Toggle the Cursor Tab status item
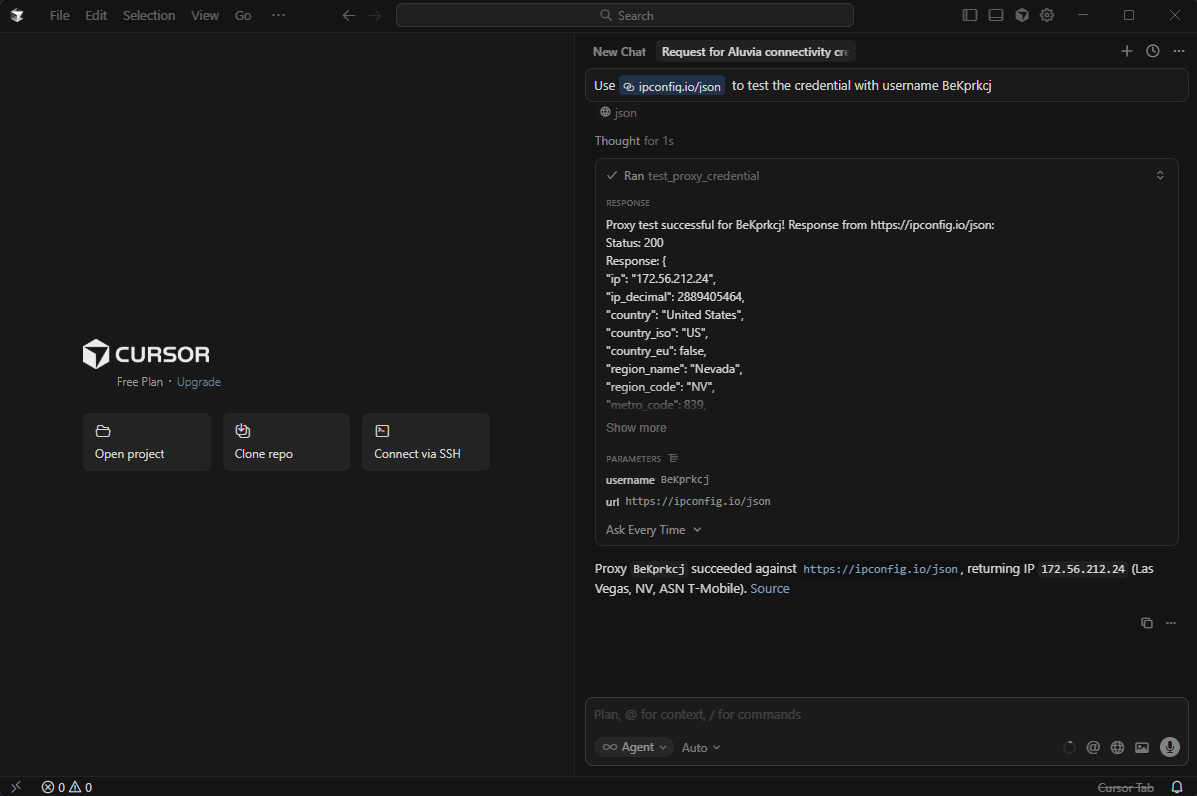The image size is (1197, 796). [x=1125, y=787]
